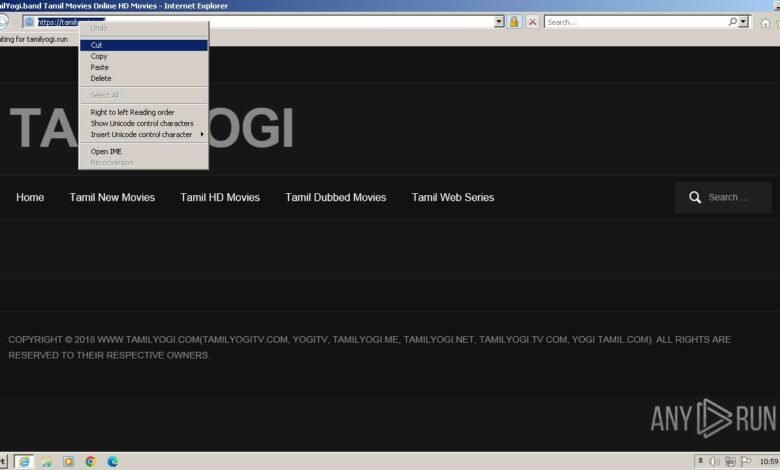Open Action Center flag icon
The image size is (780, 470).
pyautogui.click(x=746, y=462)
